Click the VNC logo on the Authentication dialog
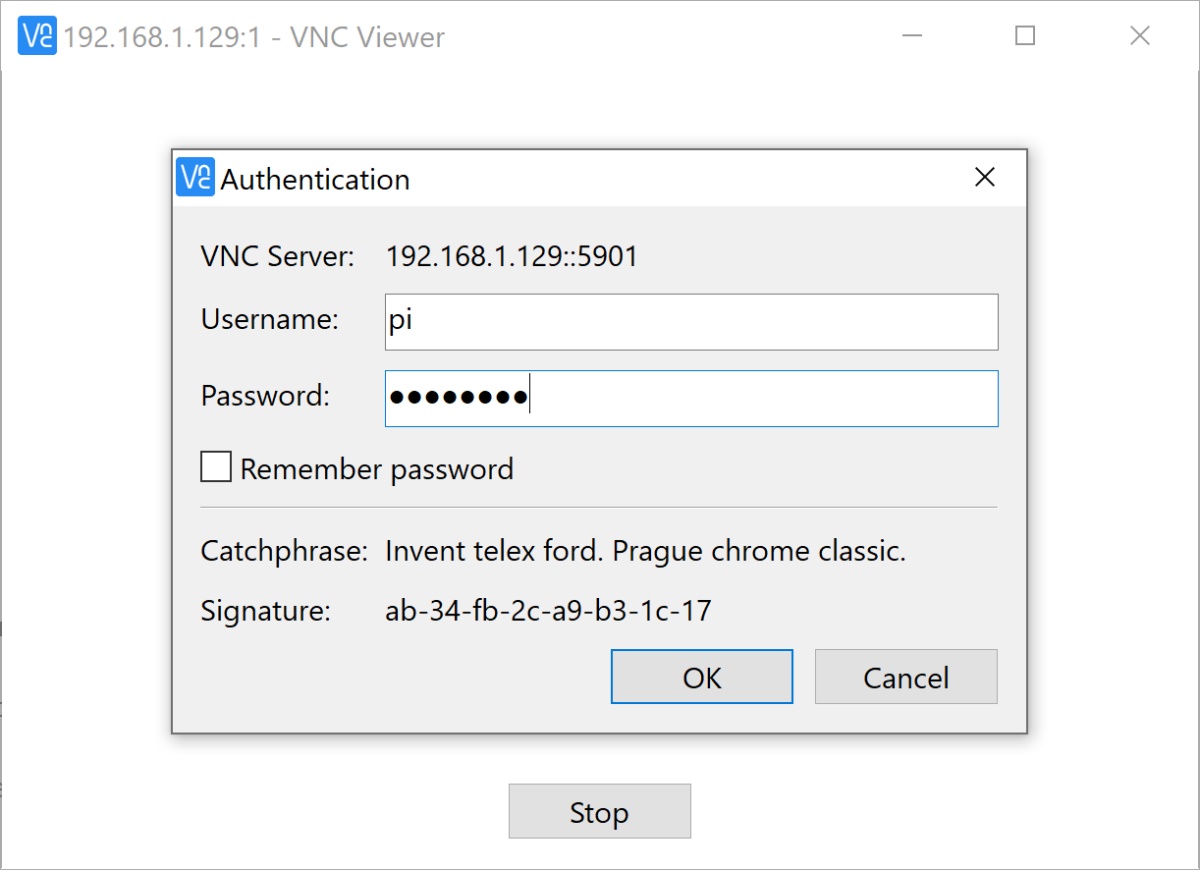This screenshot has width=1200, height=870. coord(192,178)
